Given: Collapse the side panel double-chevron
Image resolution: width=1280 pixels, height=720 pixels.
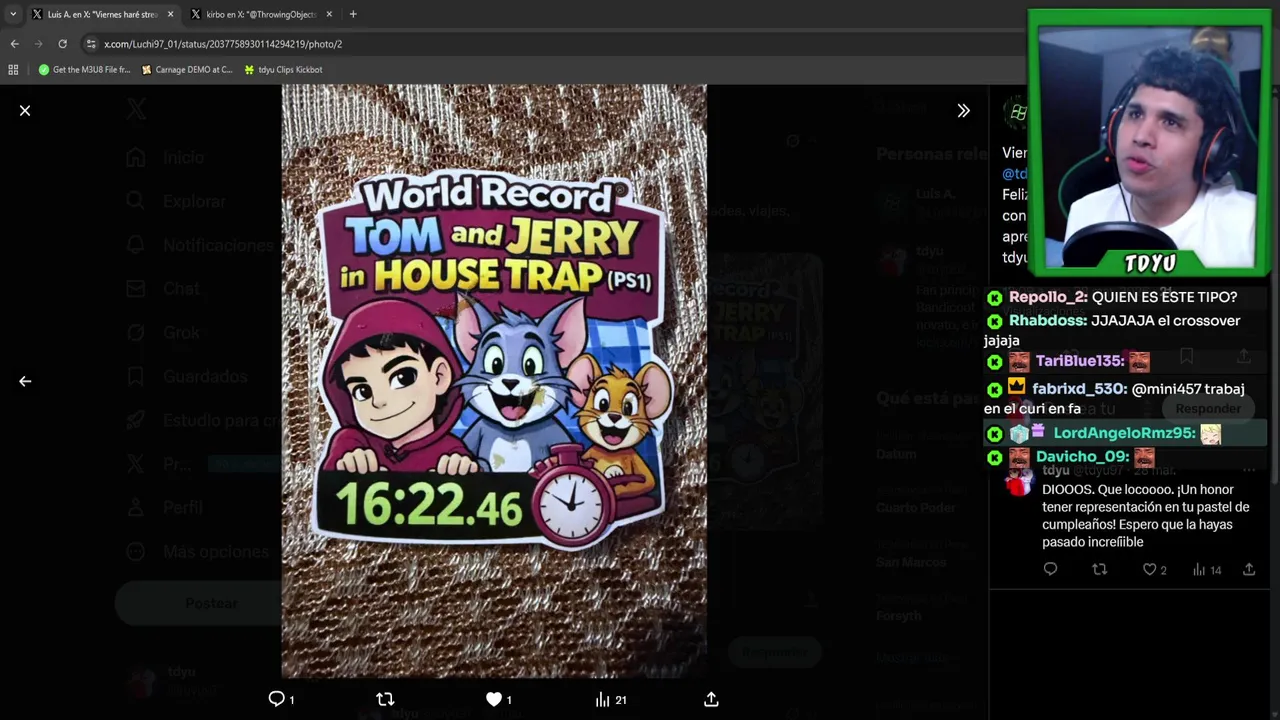Looking at the screenshot, I should (x=963, y=111).
